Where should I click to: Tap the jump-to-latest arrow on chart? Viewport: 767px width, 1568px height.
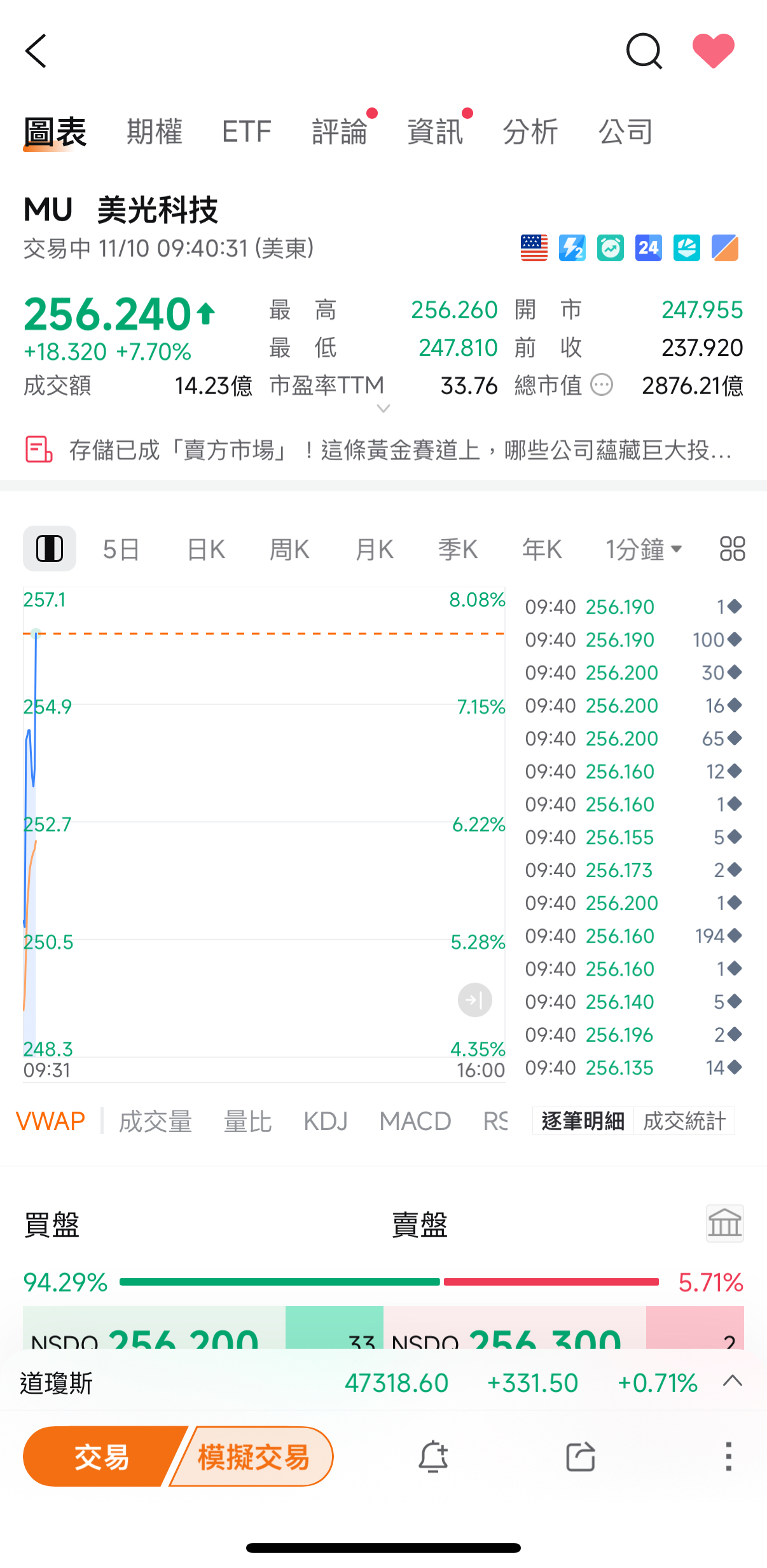(x=475, y=1000)
